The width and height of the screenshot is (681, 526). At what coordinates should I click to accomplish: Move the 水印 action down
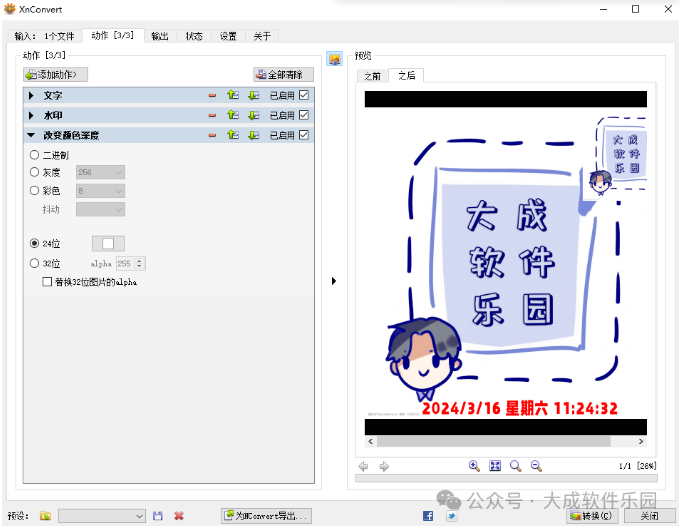click(x=254, y=115)
